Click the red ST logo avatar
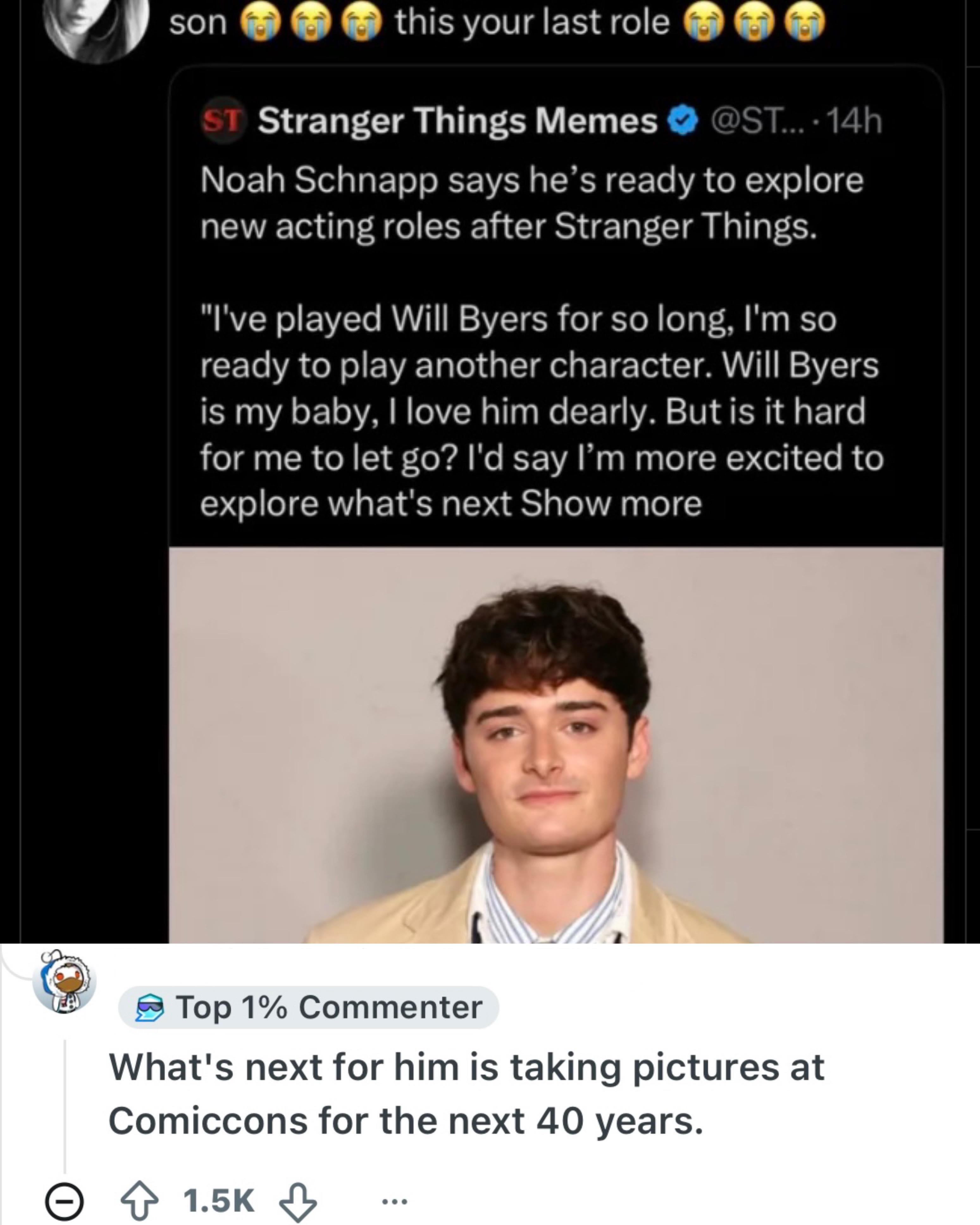 (x=223, y=121)
